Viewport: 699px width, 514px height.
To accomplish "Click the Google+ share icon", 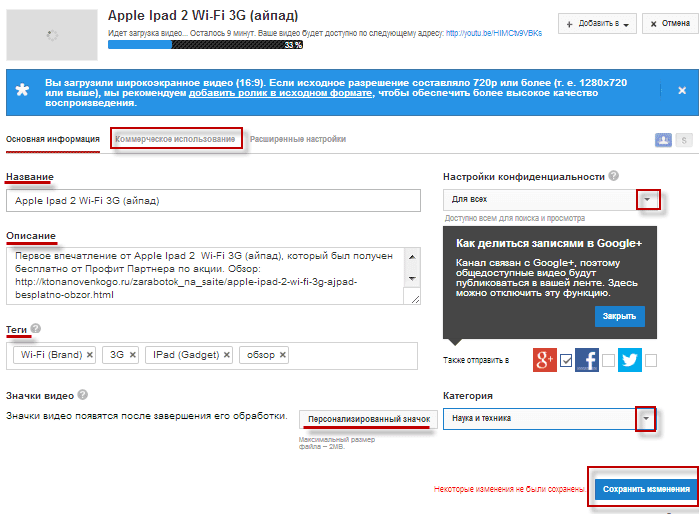I will point(544,360).
